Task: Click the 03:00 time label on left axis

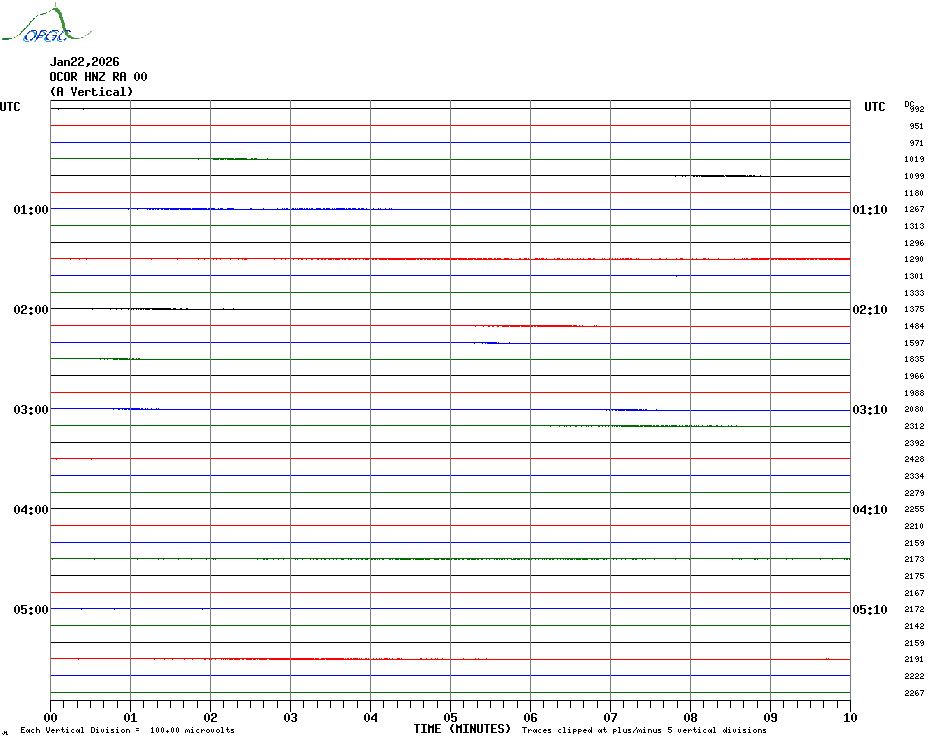Action: point(31,410)
